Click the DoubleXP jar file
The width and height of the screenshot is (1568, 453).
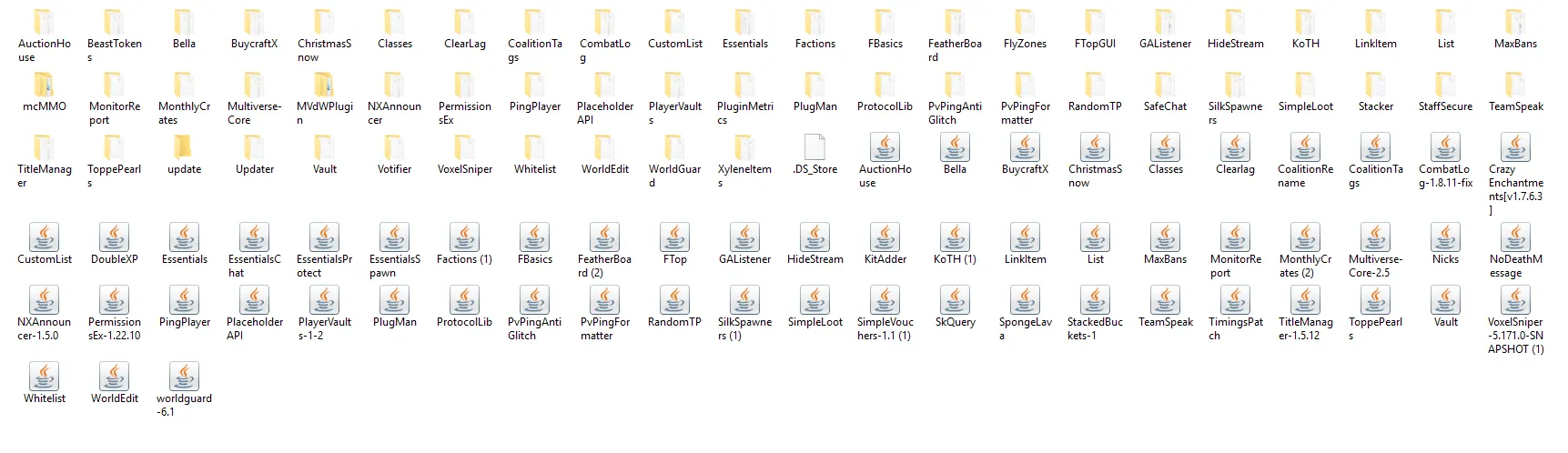pyautogui.click(x=114, y=245)
